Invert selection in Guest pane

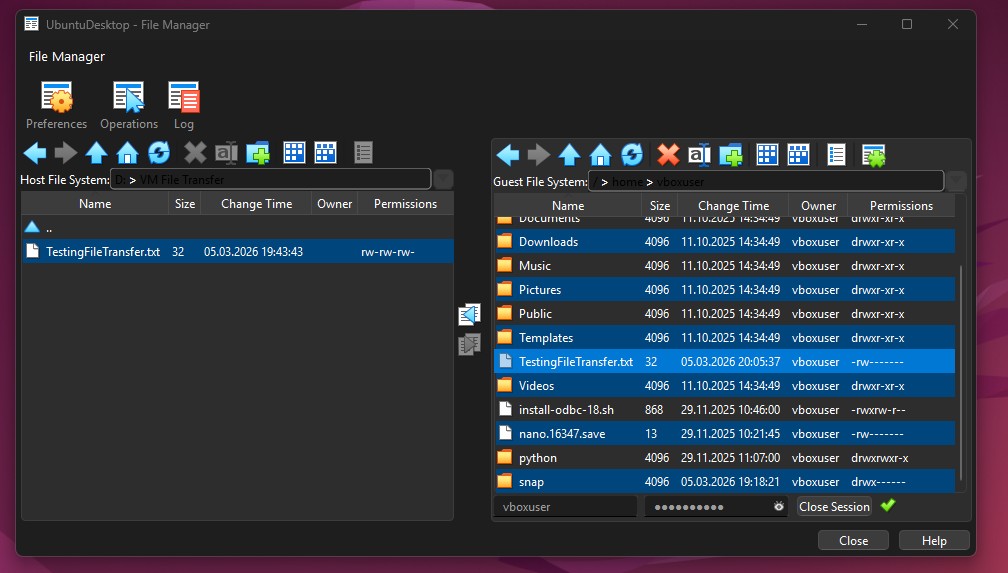(798, 155)
